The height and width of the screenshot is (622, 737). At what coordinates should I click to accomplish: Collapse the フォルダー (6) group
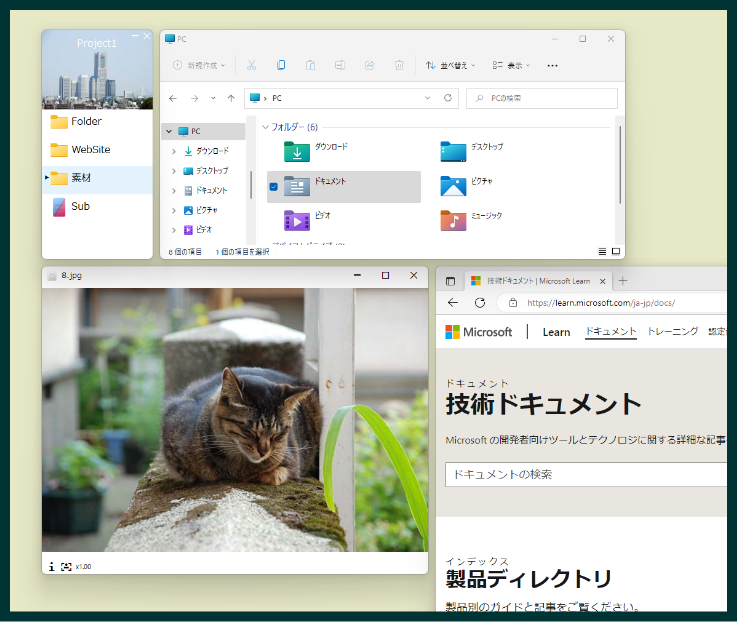coord(265,127)
